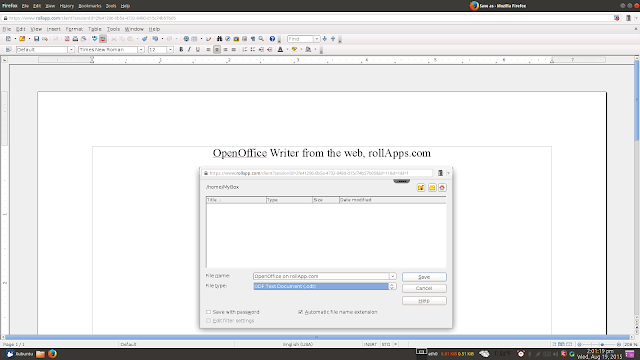The image size is (640, 360).
Task: Open the File menu in OpenOffice
Action: (x=7, y=29)
